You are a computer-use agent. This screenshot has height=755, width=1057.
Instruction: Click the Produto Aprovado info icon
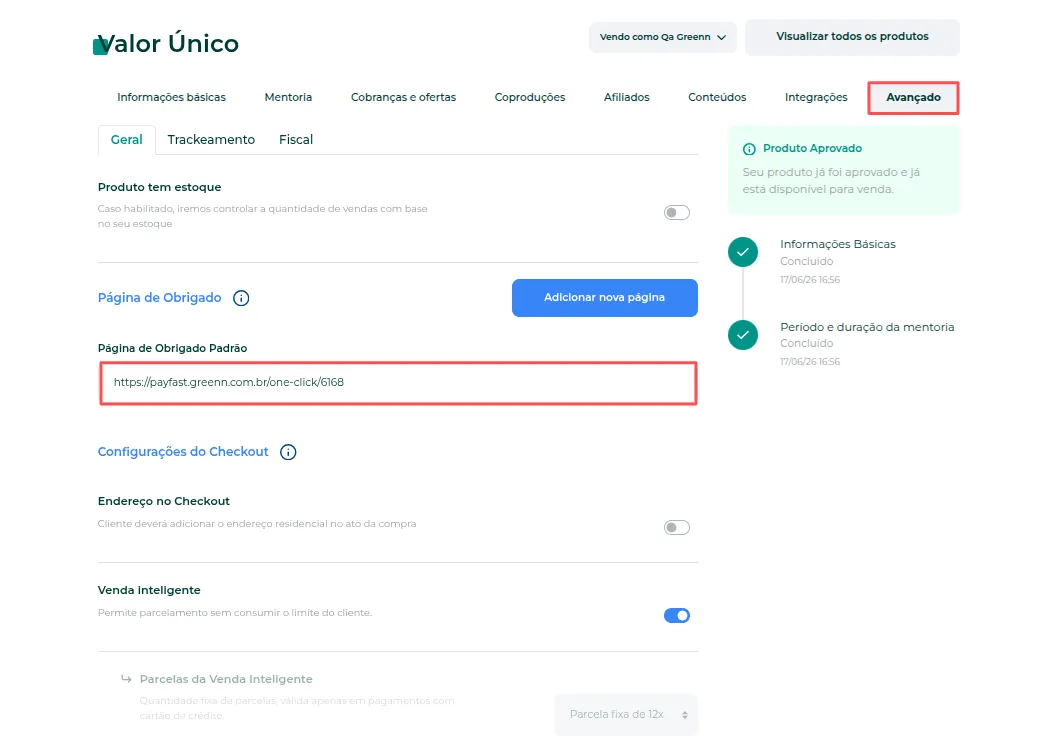(x=749, y=149)
